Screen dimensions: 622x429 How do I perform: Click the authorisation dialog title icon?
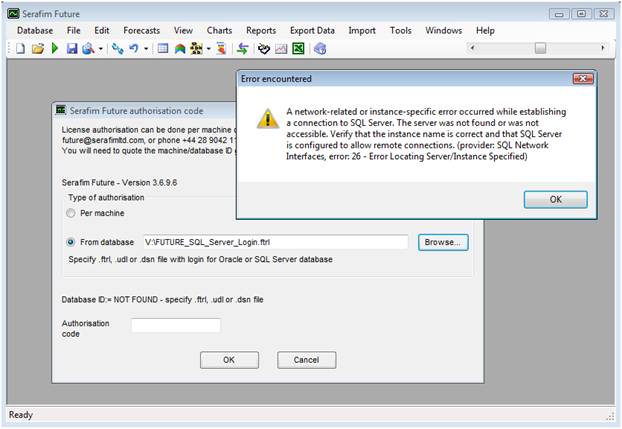point(61,110)
